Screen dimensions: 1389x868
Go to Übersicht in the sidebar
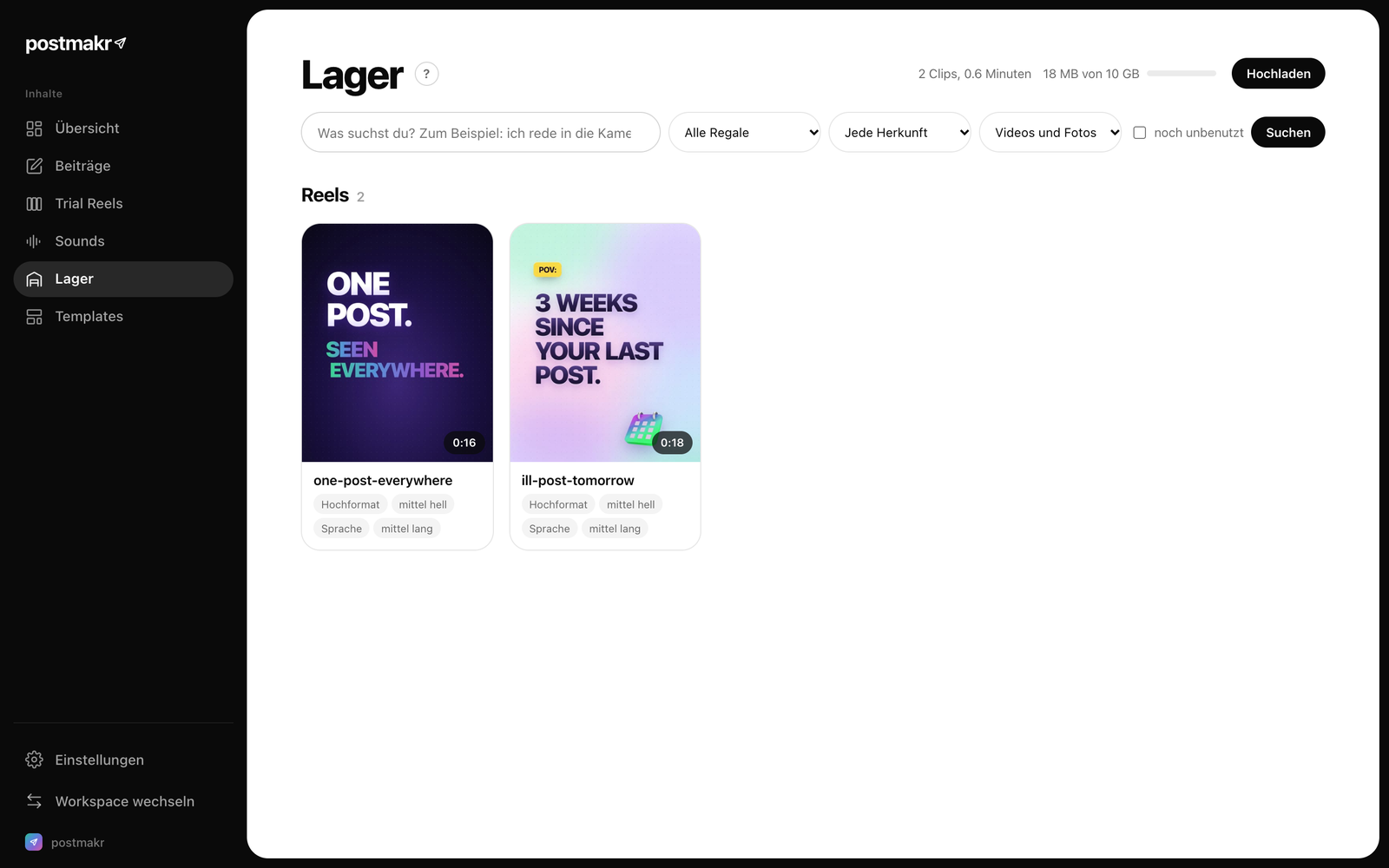[123, 128]
